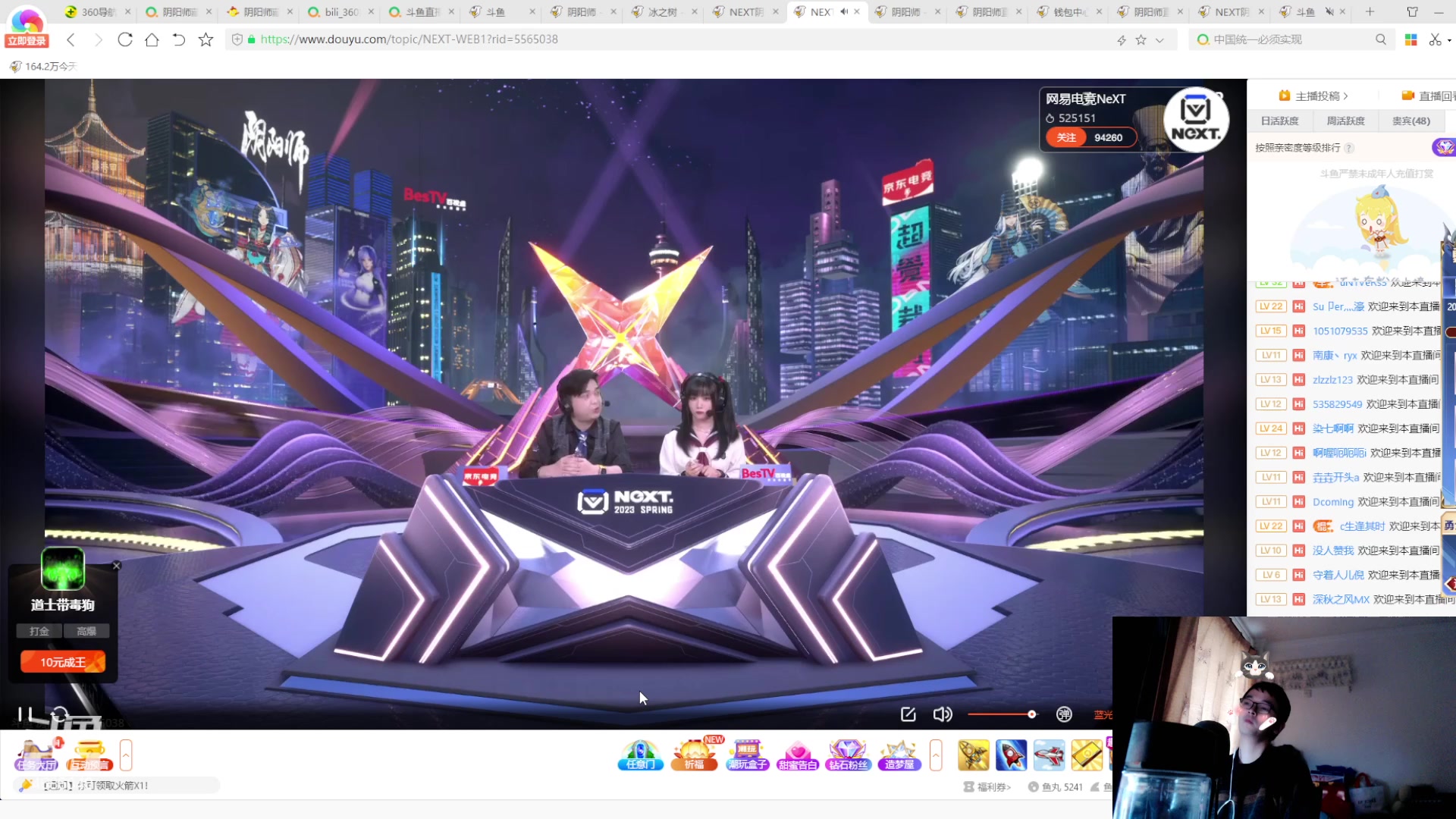This screenshot has height=819, width=1456.
Task: Close the 道士带毒狗 ad popup
Action: tap(117, 566)
